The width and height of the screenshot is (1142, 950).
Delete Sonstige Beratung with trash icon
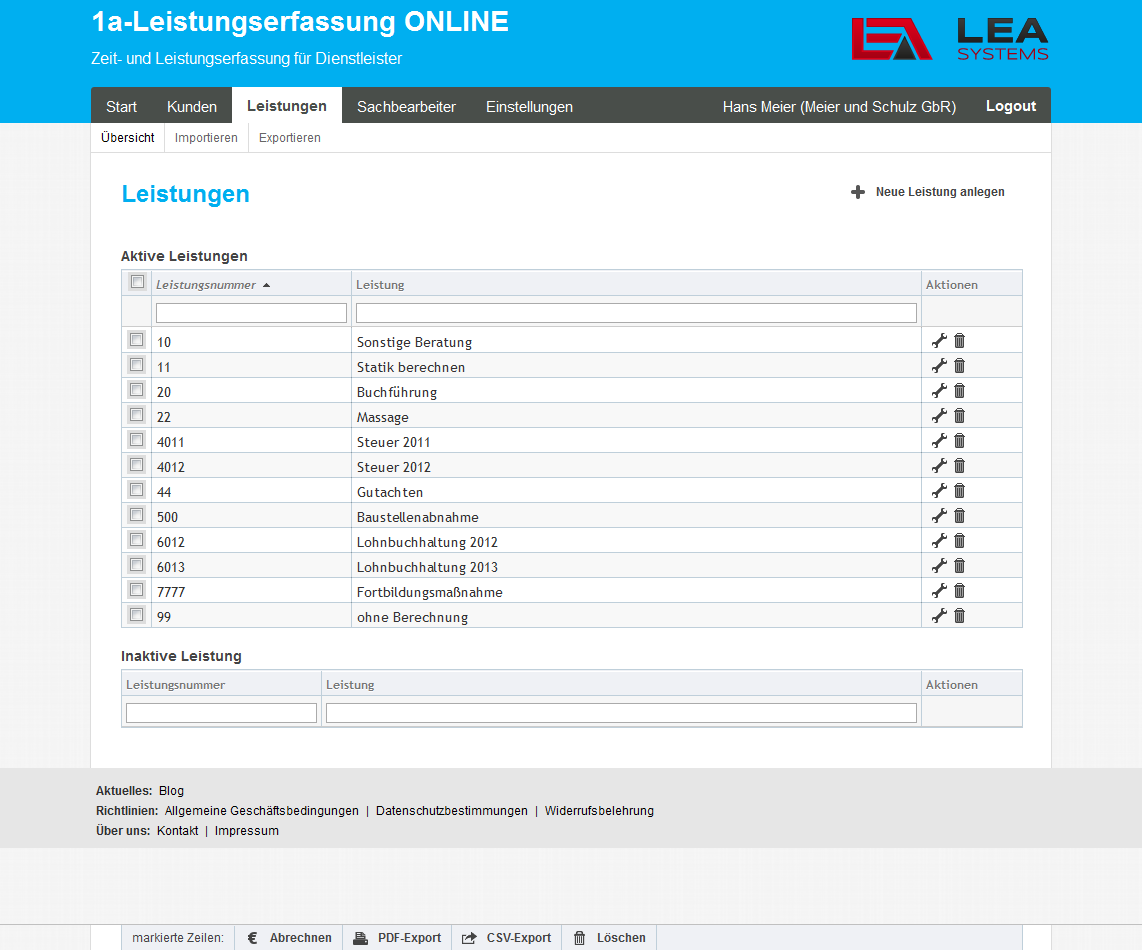tap(959, 340)
